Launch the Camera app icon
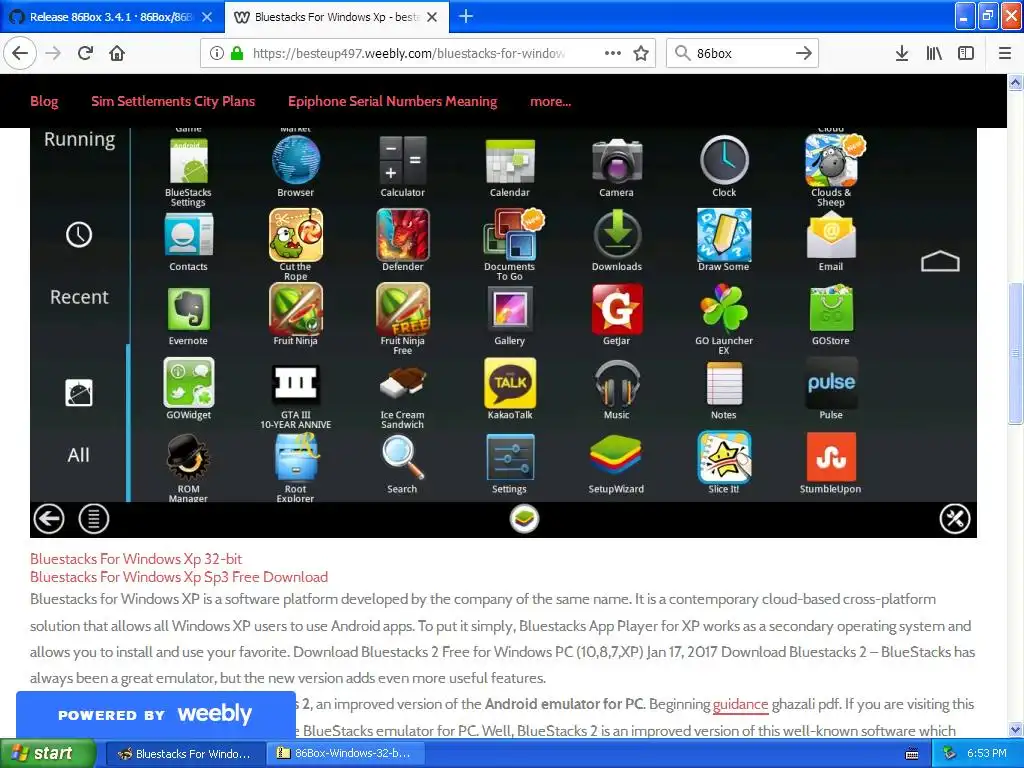The height and width of the screenshot is (768, 1024). coord(616,161)
